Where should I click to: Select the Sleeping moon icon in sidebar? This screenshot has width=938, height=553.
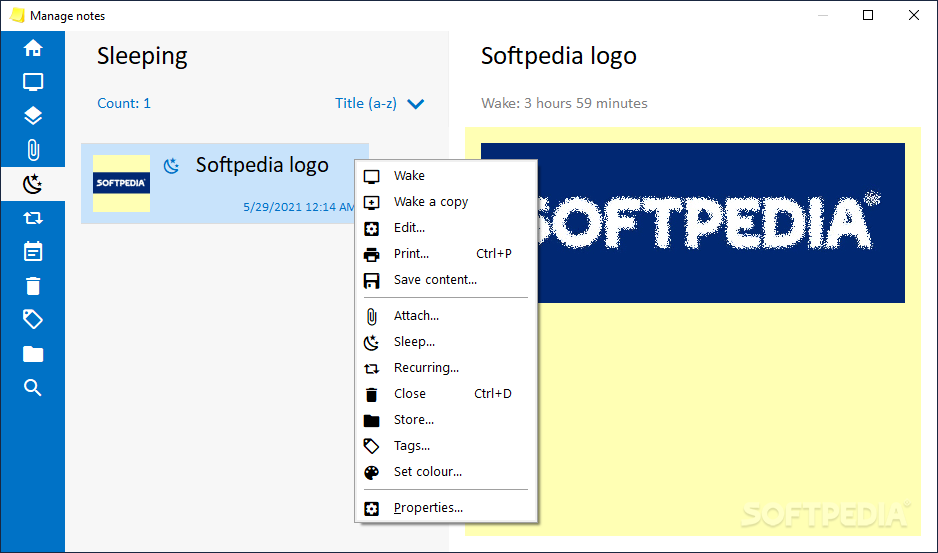[x=33, y=184]
